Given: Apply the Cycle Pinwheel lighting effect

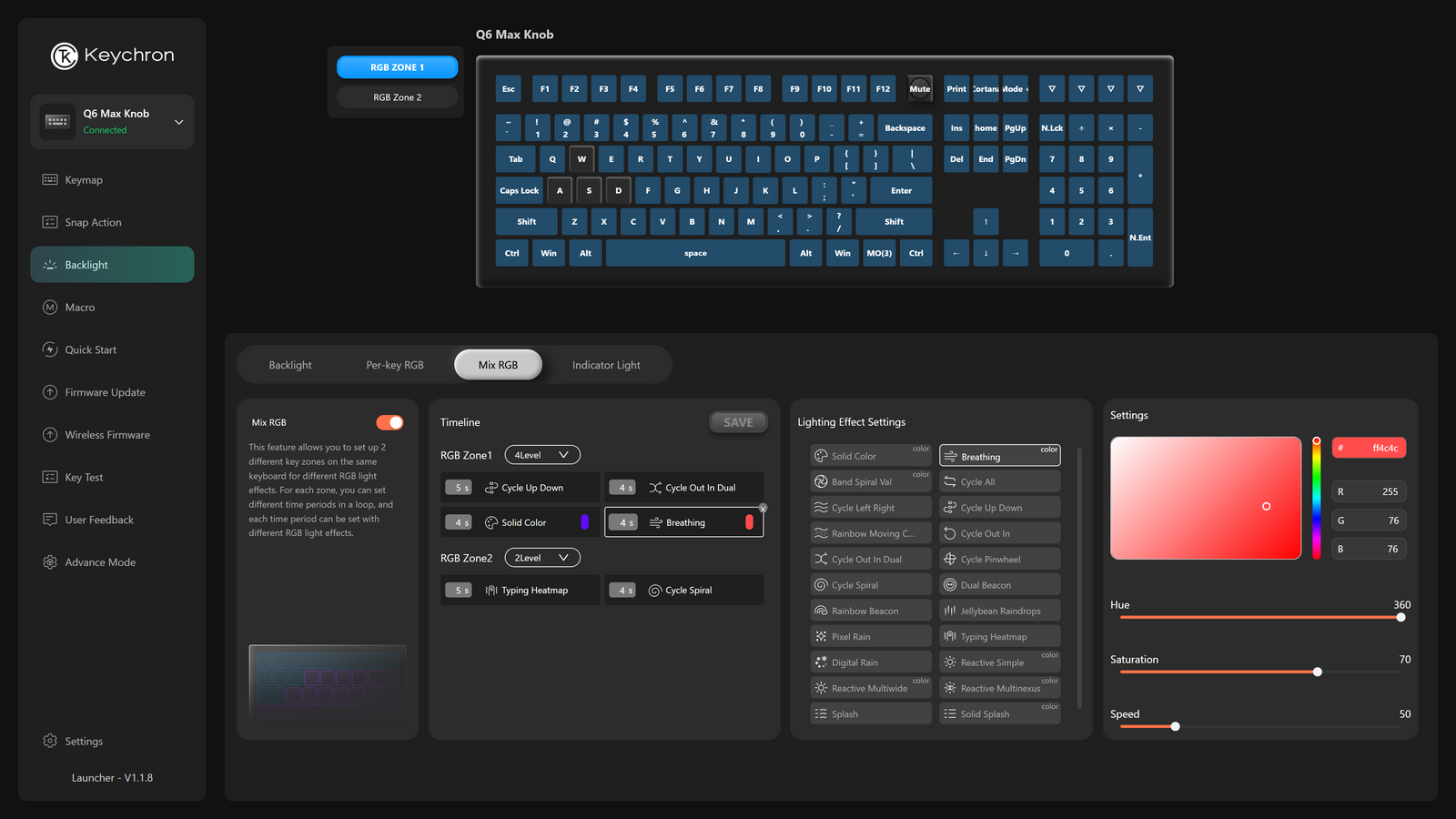Looking at the screenshot, I should pyautogui.click(x=999, y=558).
